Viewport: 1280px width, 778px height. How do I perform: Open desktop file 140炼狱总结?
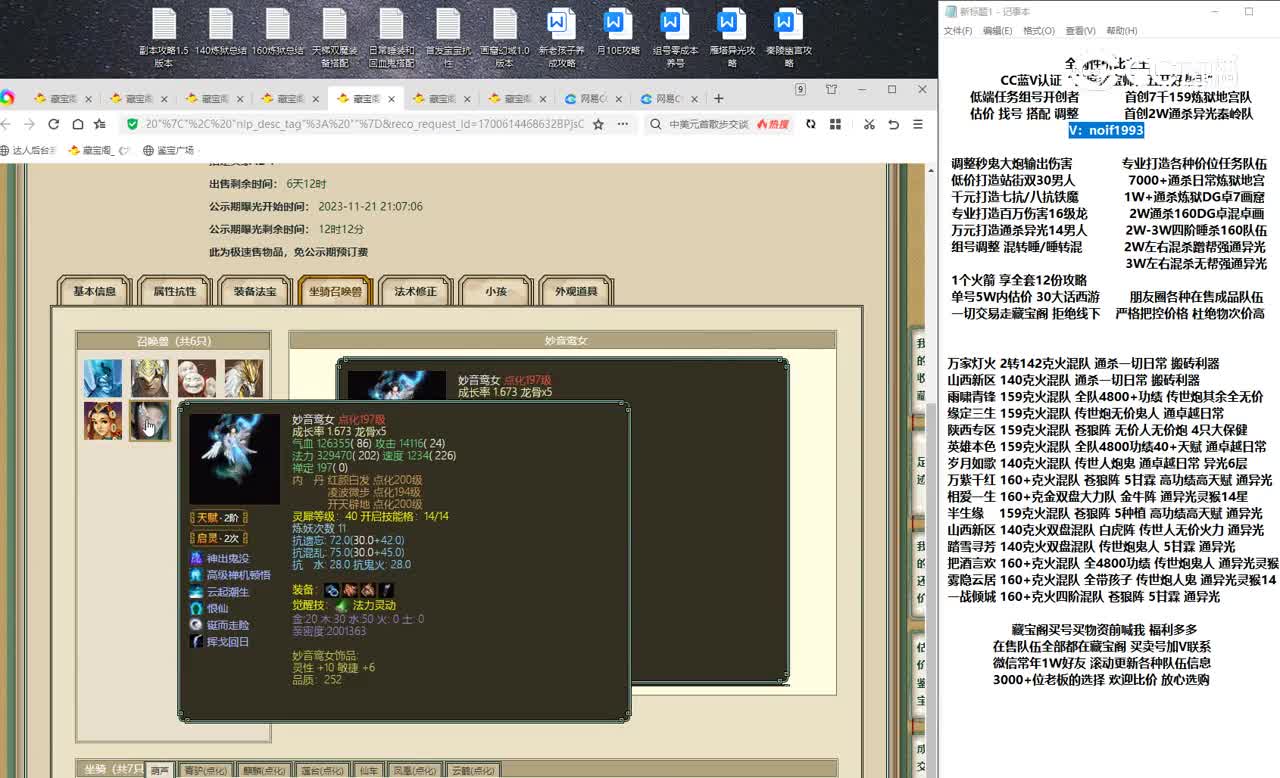(x=220, y=34)
